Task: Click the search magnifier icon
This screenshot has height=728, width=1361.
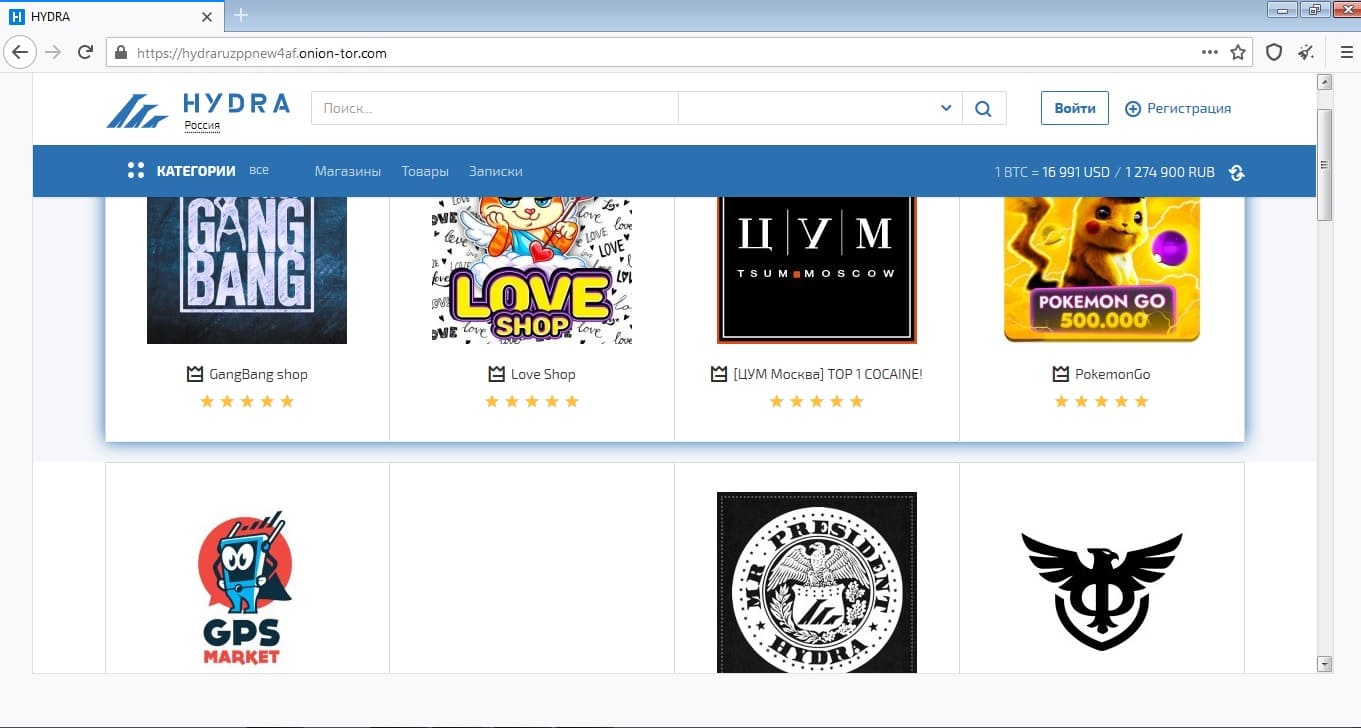Action: coord(983,109)
